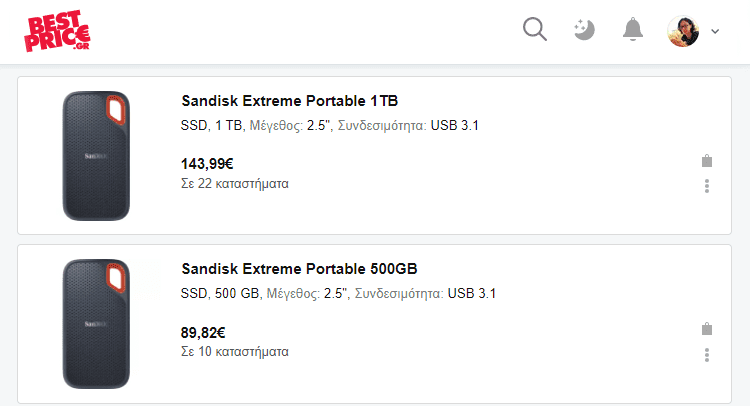Click the 89,82€ price
Screen dimensions: 750x406
tap(203, 332)
